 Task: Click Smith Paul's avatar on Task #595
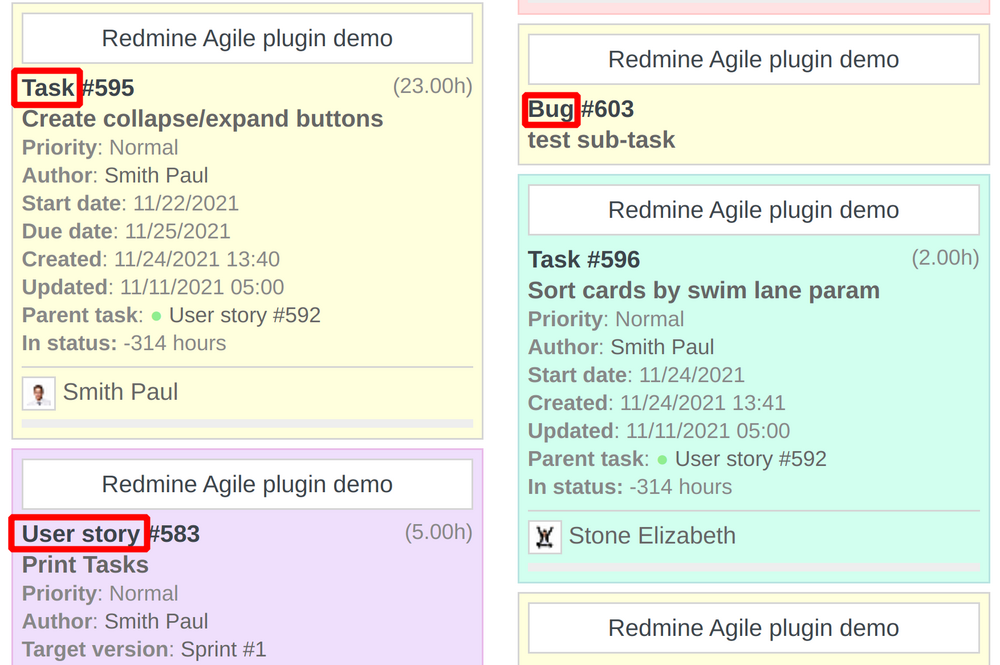coord(38,393)
